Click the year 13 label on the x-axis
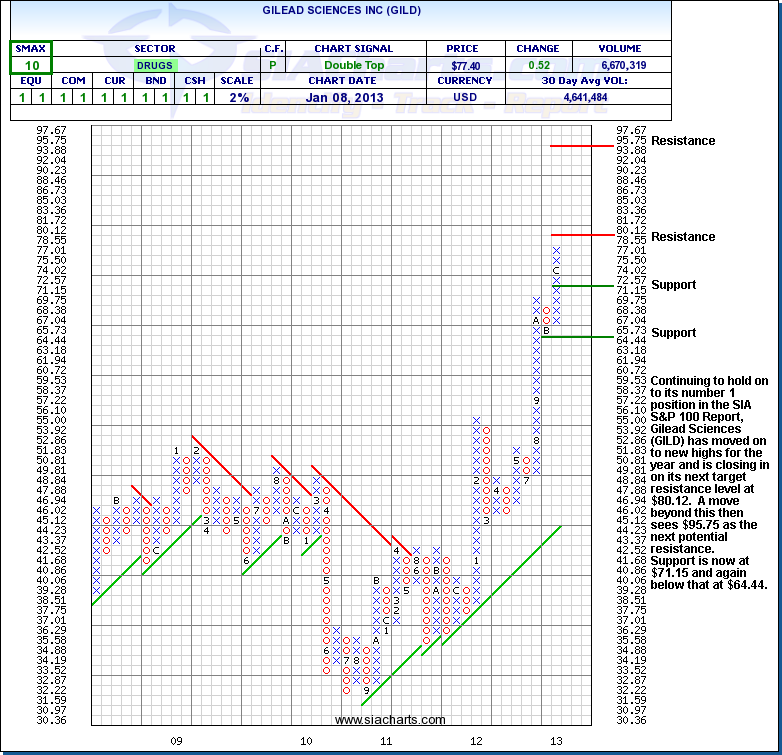This screenshot has width=782, height=755. (x=560, y=741)
